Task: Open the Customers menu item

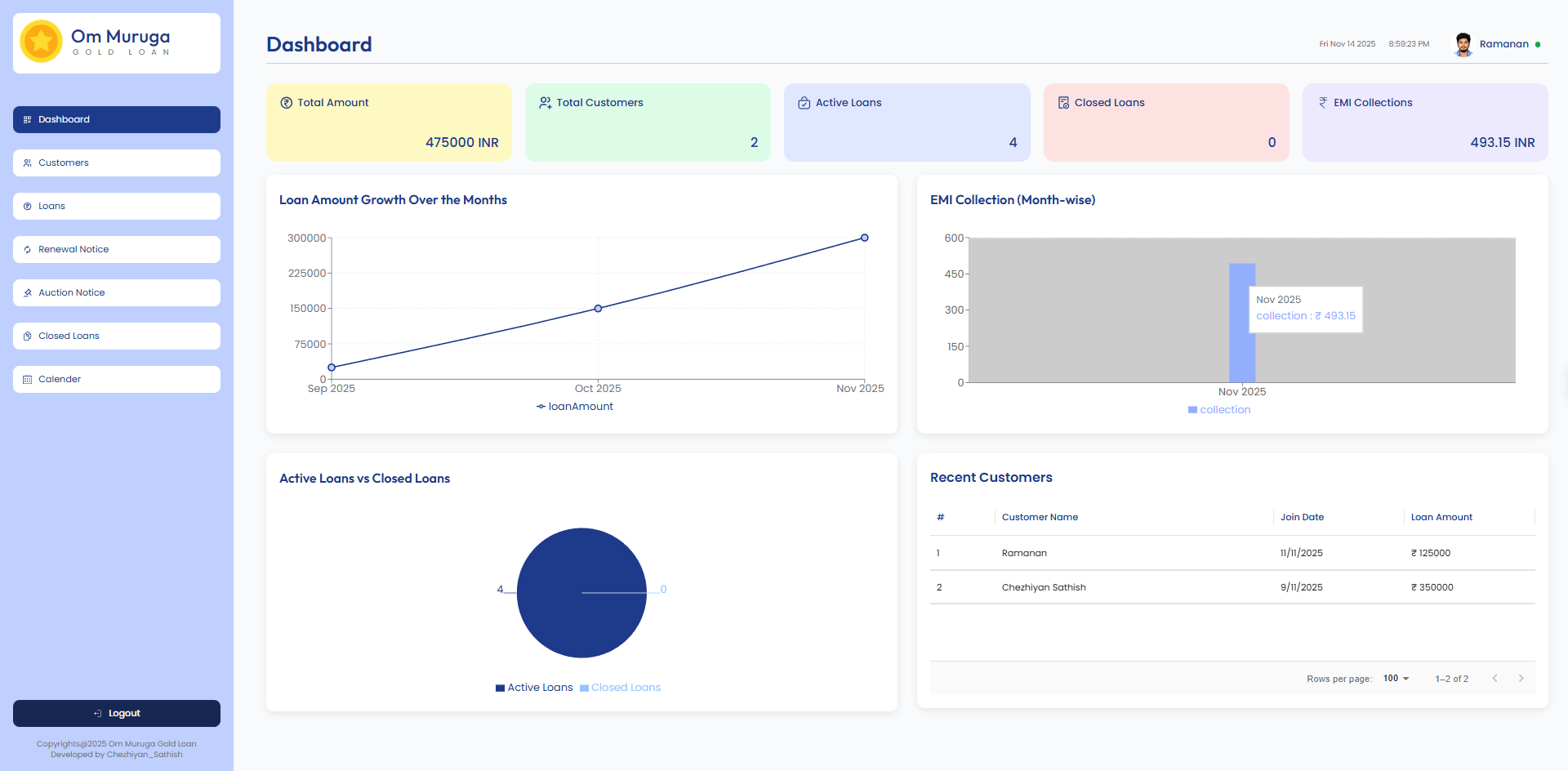Action: tap(117, 163)
